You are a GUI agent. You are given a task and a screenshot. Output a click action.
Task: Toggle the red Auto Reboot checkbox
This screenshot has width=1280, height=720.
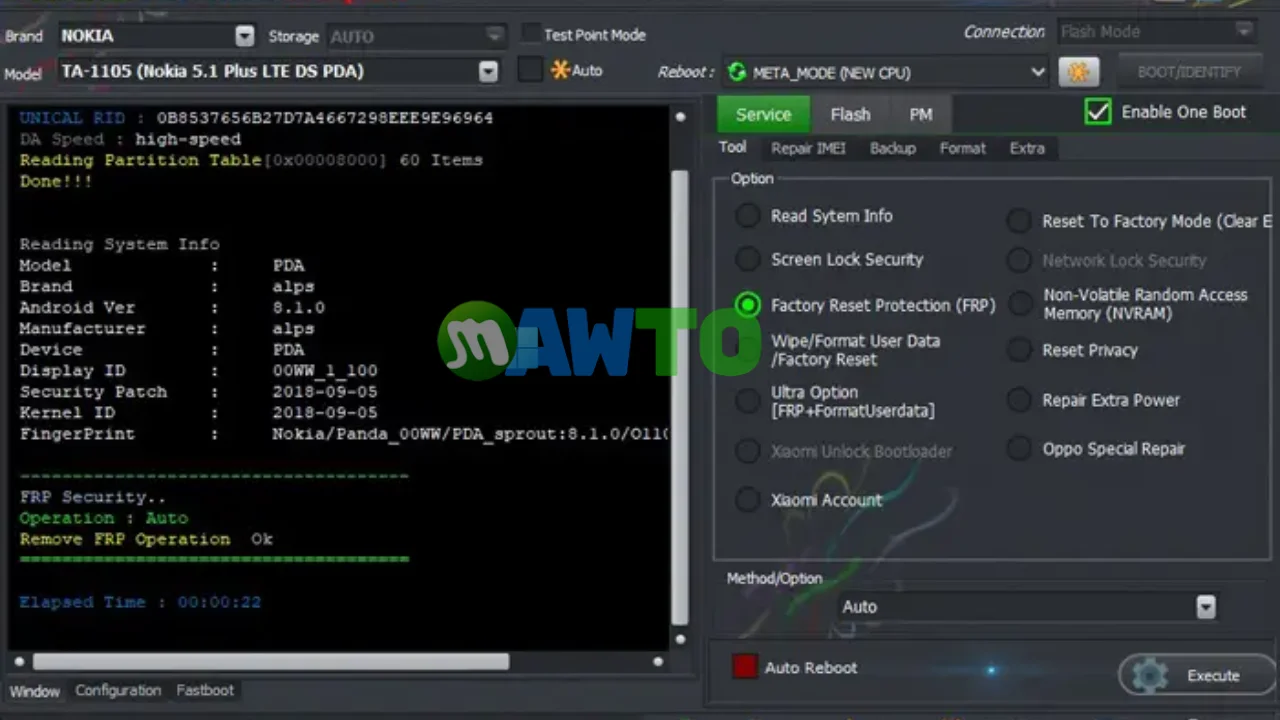pyautogui.click(x=744, y=667)
